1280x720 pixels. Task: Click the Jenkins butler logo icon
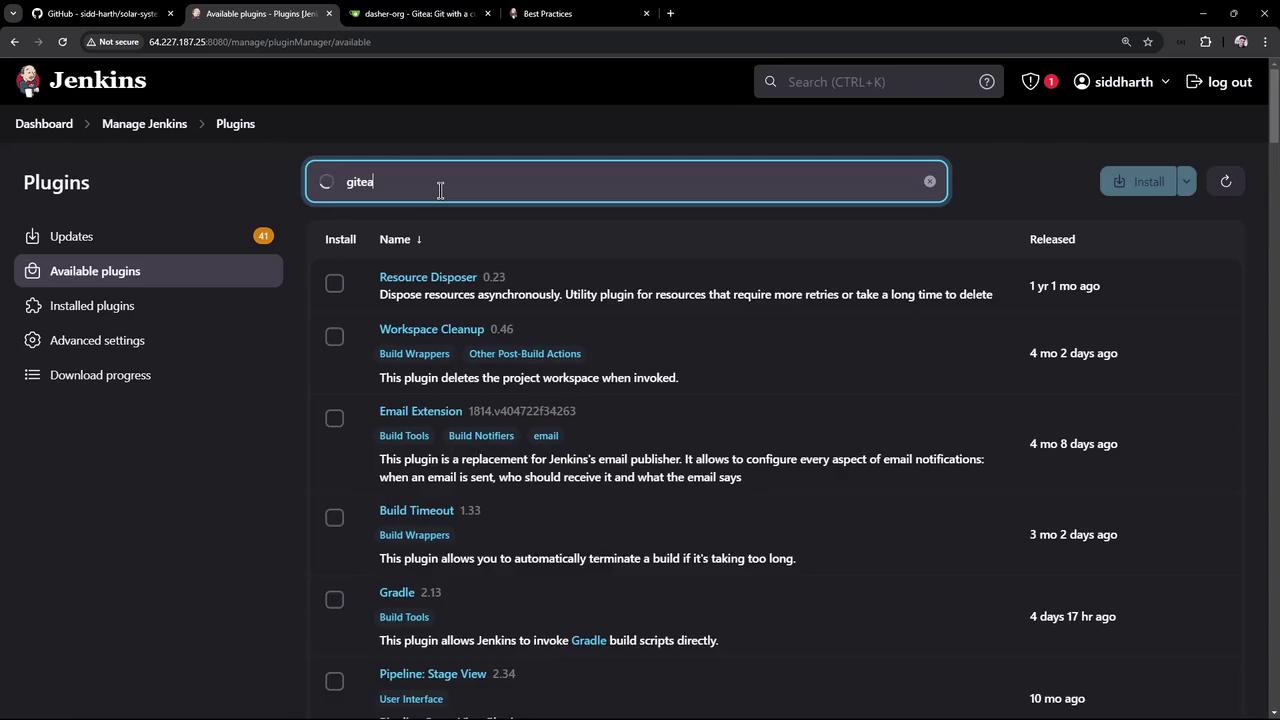point(29,81)
